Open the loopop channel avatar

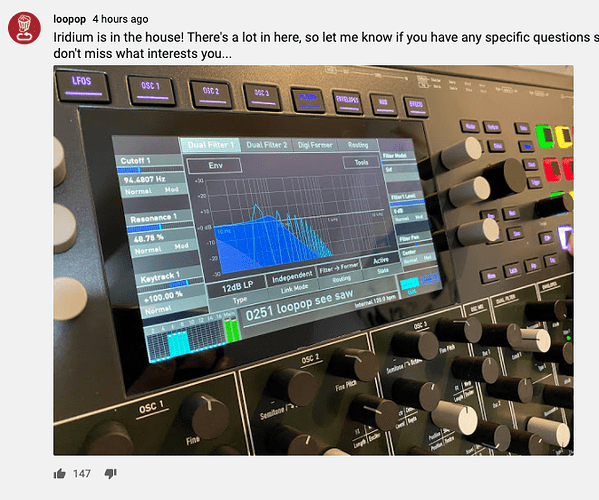[x=24, y=28]
